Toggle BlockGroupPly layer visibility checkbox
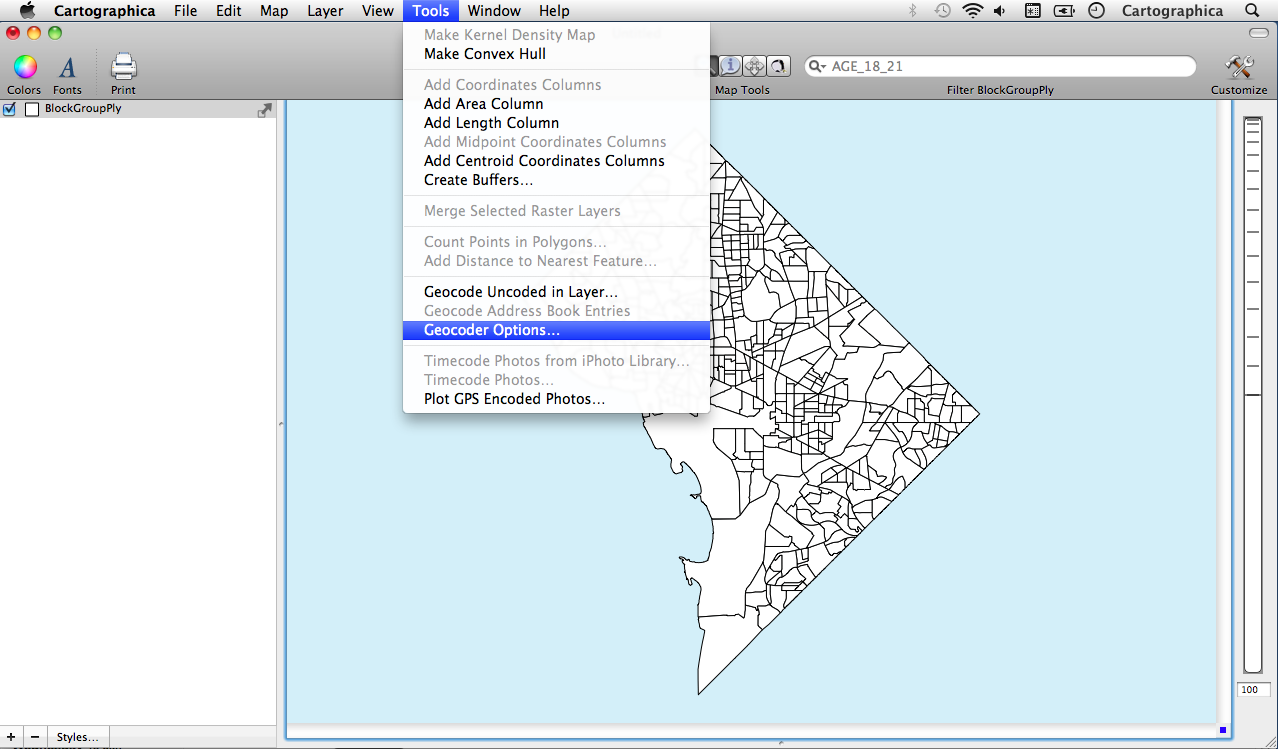Screen dimensions: 1278x749 pos(10,109)
